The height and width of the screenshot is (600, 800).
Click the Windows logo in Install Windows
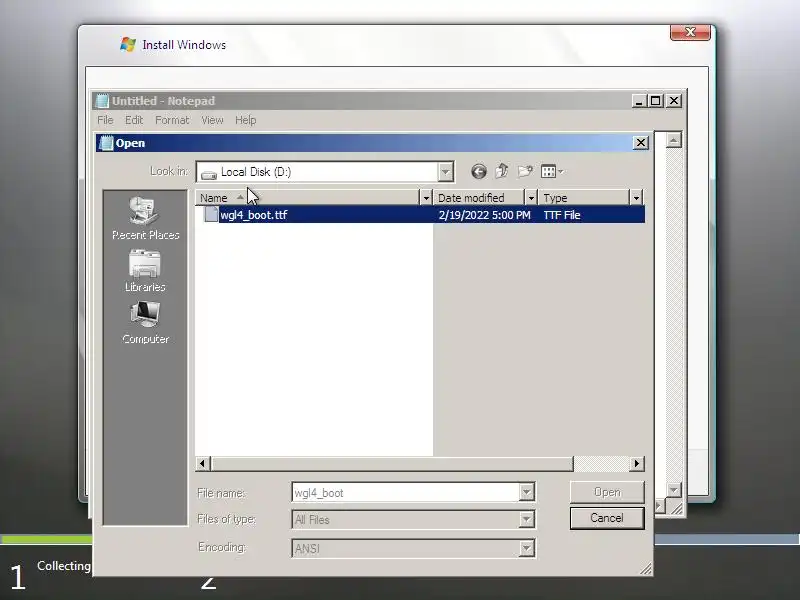[128, 44]
